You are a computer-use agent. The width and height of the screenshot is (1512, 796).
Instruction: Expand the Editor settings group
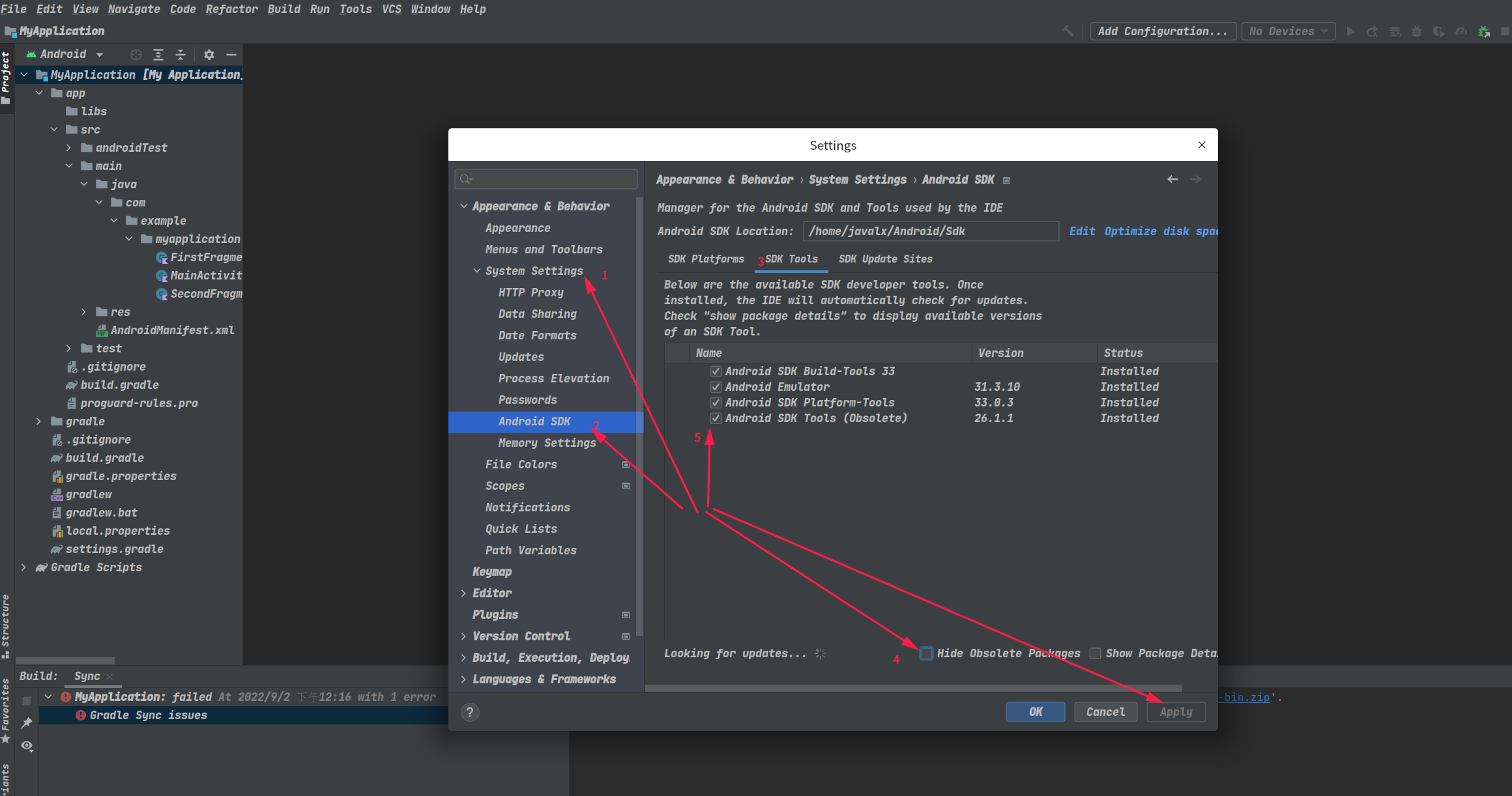(463, 593)
